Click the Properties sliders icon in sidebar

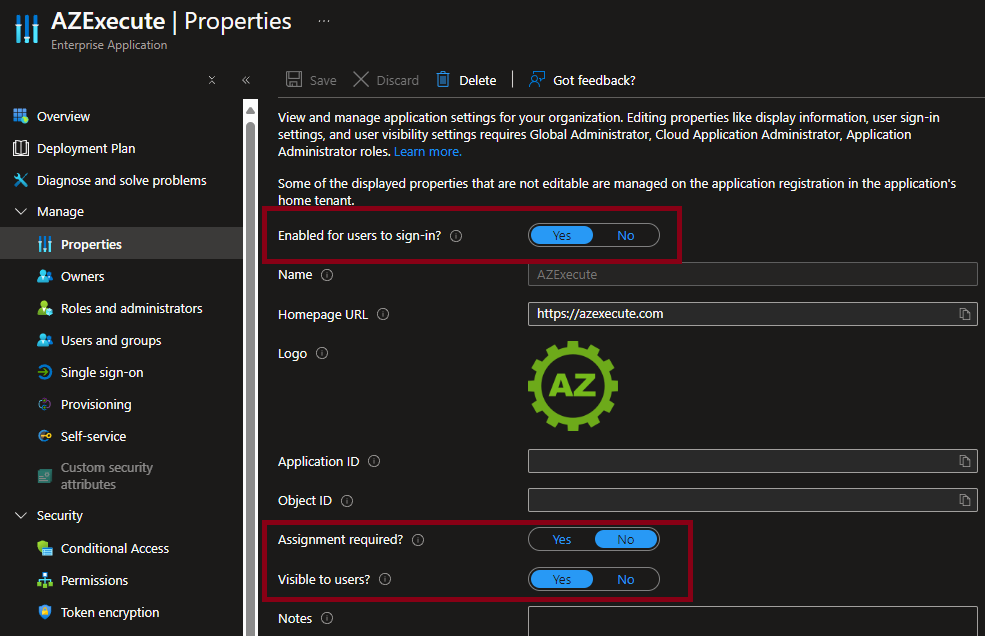point(45,244)
